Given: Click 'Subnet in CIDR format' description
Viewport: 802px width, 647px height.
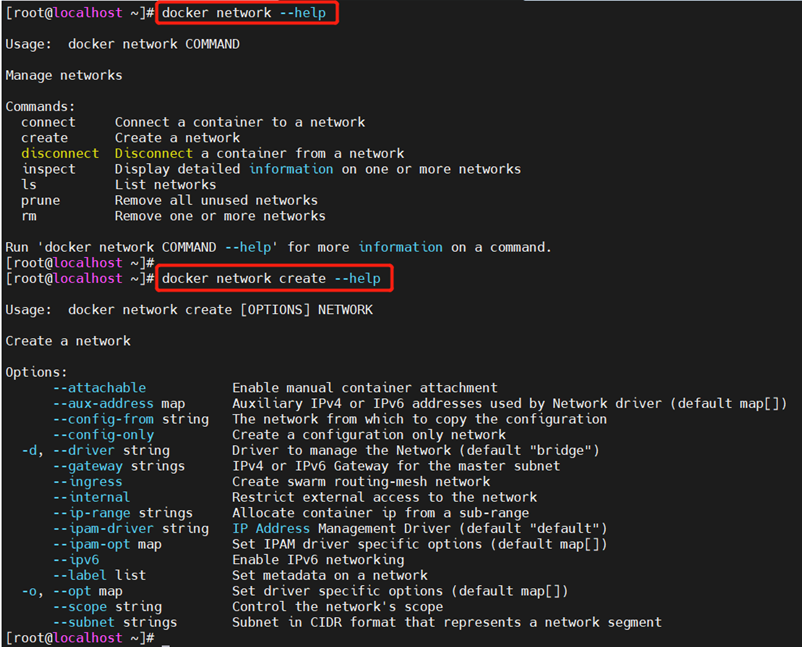Looking at the screenshot, I should point(447,622).
